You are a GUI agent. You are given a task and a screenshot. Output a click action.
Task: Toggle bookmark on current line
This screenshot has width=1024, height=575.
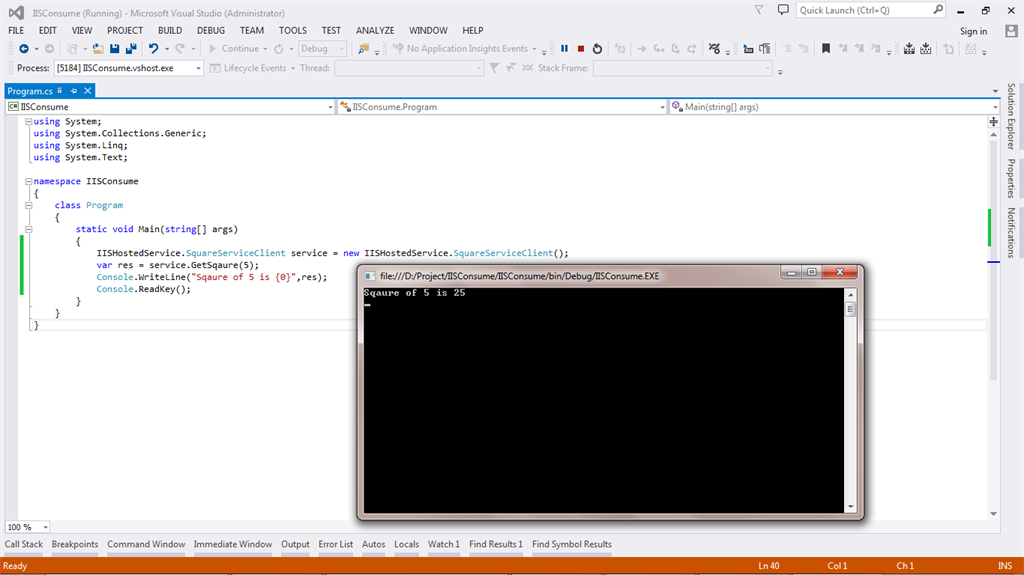(825, 48)
